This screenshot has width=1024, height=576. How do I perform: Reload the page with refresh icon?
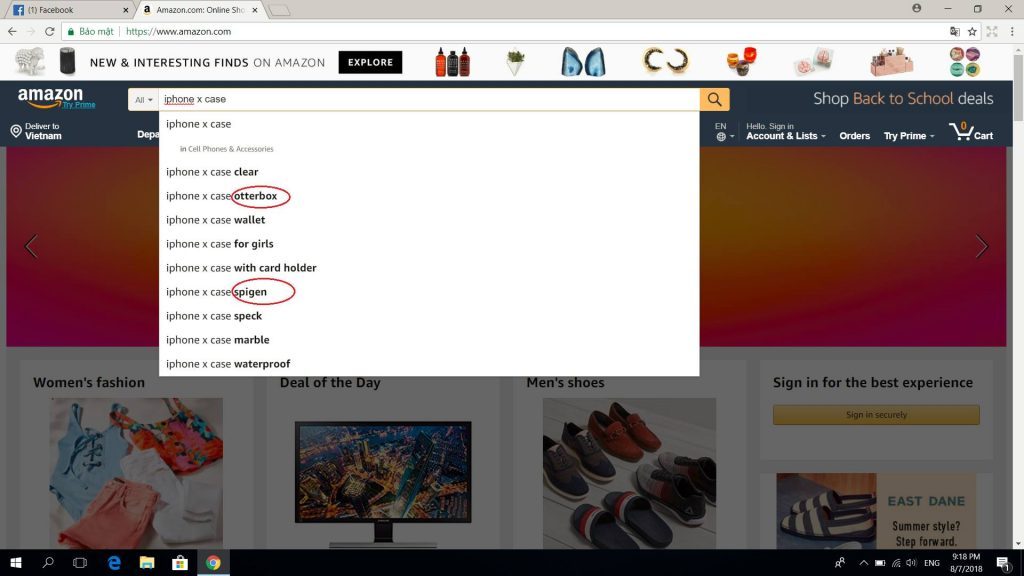click(x=50, y=31)
